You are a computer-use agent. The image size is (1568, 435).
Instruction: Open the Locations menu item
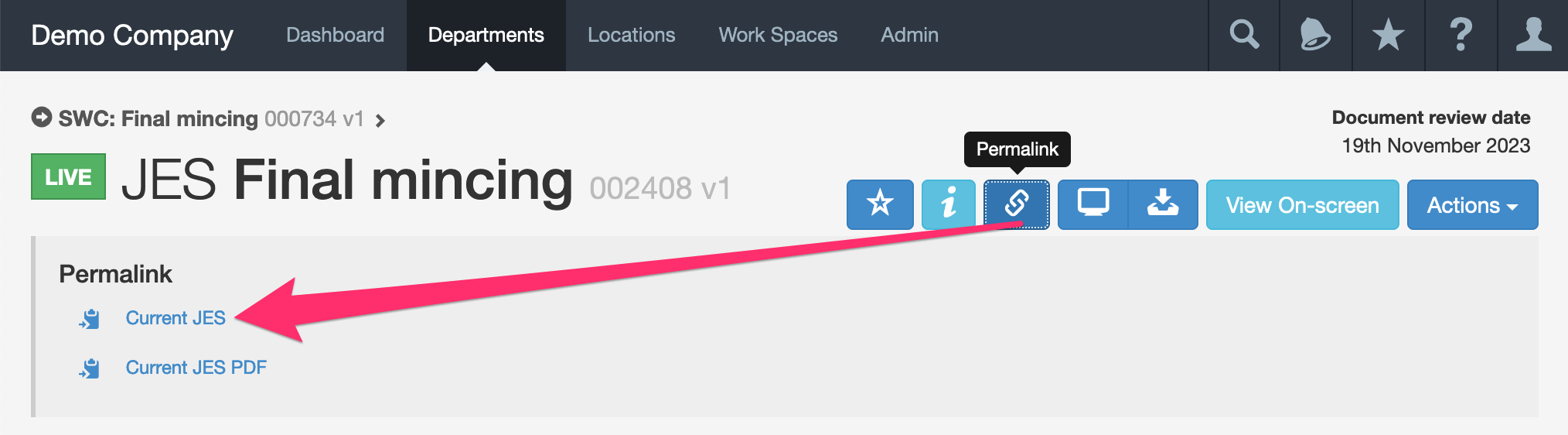coord(631,35)
